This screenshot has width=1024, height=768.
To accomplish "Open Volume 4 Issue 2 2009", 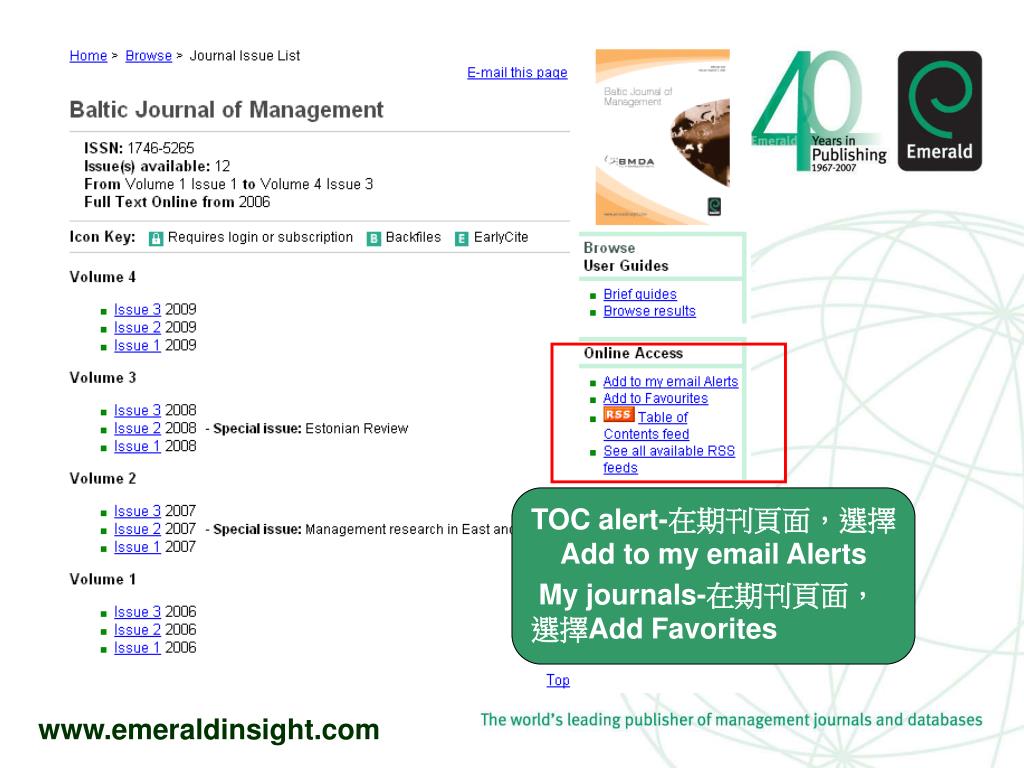I will click(137, 327).
